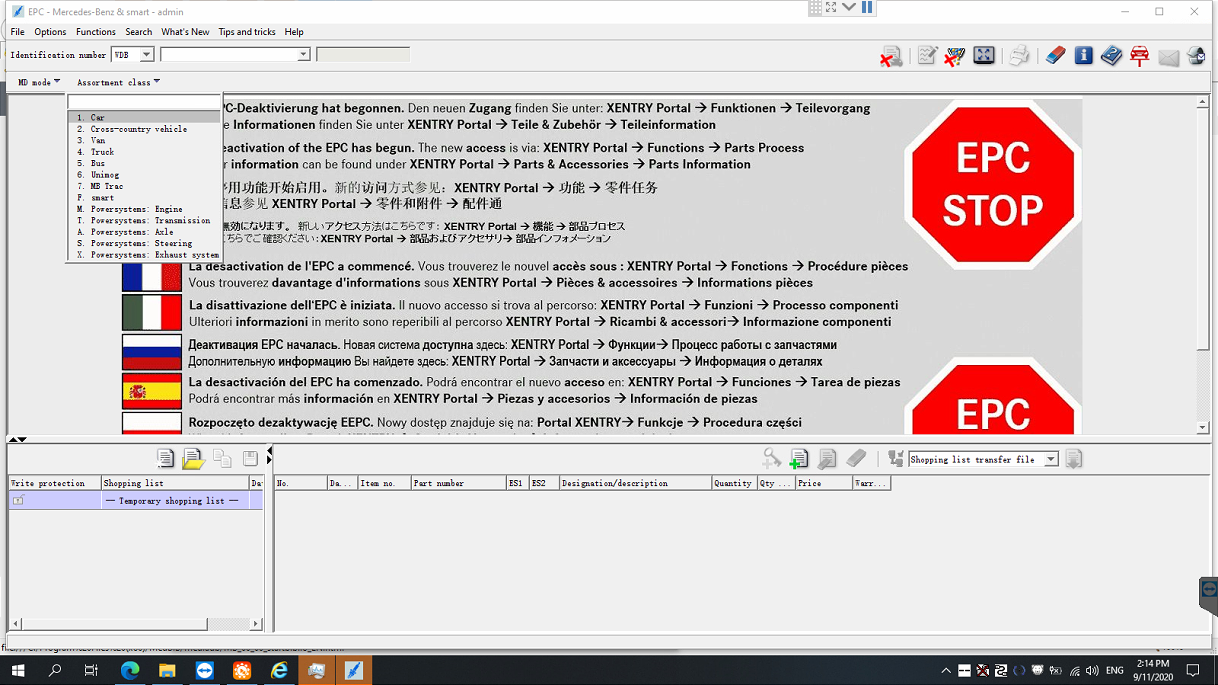Open the Windows Start menu
Viewport: 1218px width, 685px height.
coord(18,670)
